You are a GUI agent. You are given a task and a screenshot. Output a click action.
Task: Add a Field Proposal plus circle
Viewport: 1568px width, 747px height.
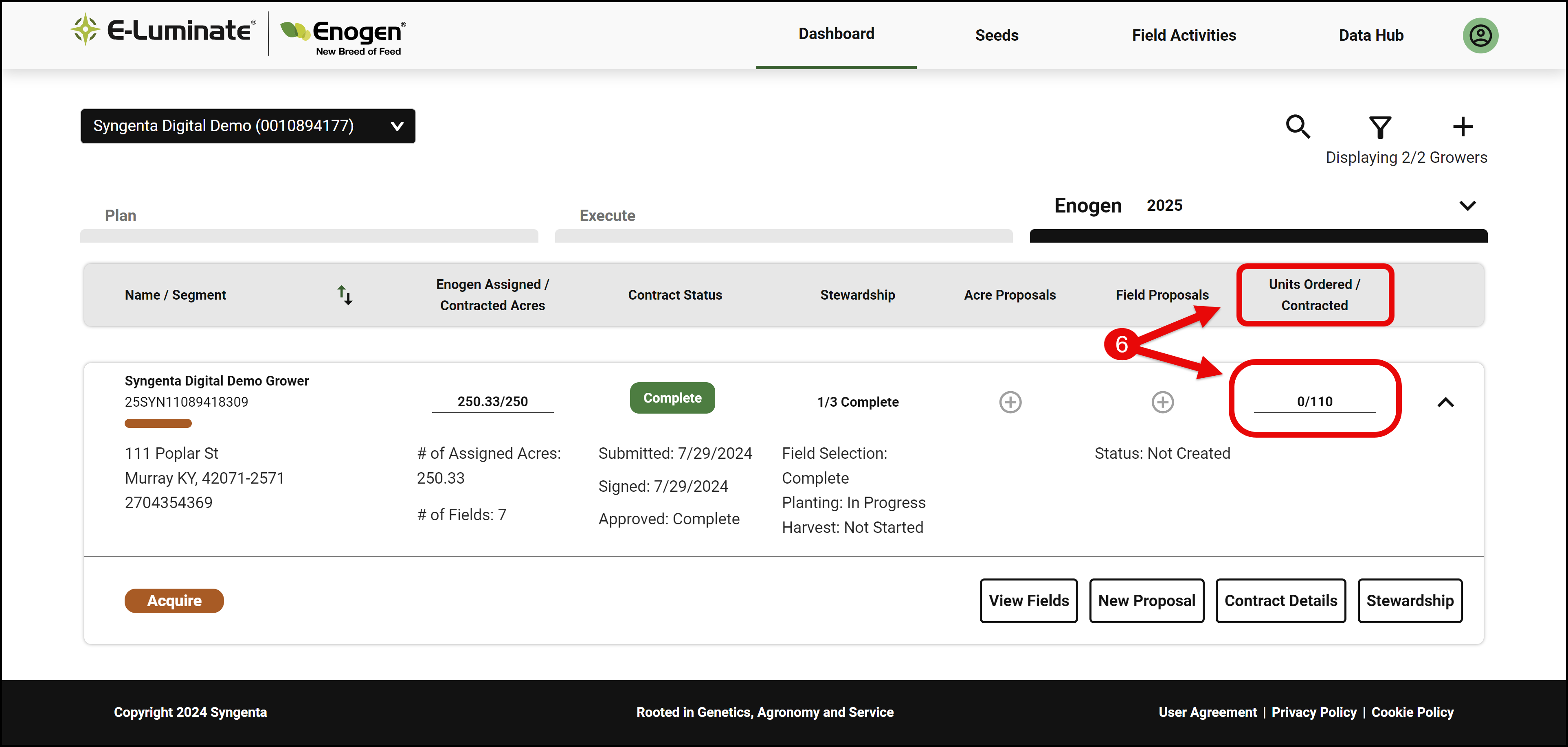click(1162, 402)
